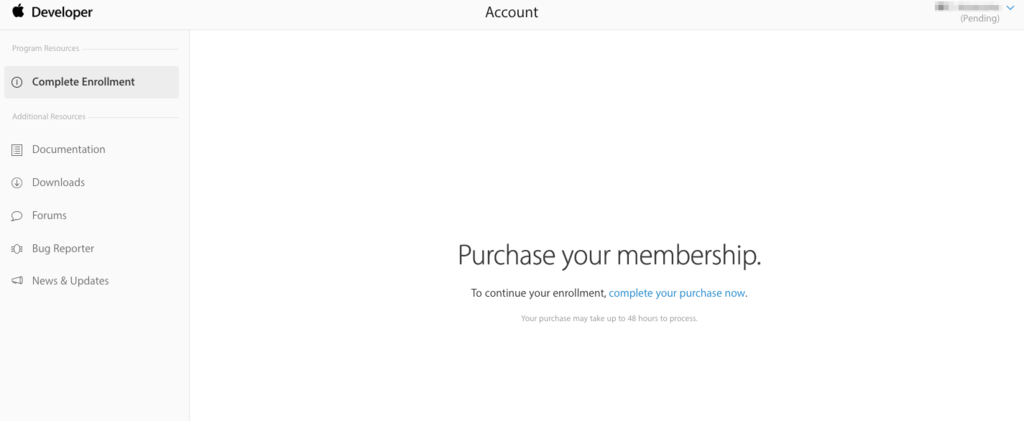Screen dimensions: 1024x421
Task: Go to Downloads section
Action: [58, 183]
